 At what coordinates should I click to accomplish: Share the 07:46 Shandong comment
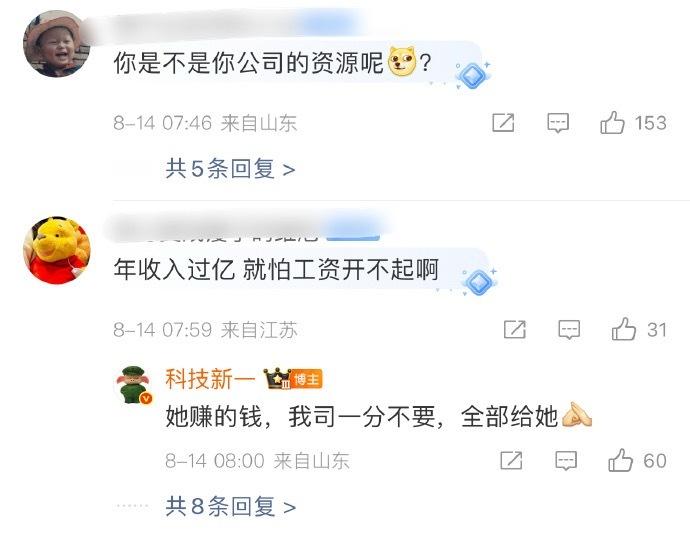coord(503,122)
